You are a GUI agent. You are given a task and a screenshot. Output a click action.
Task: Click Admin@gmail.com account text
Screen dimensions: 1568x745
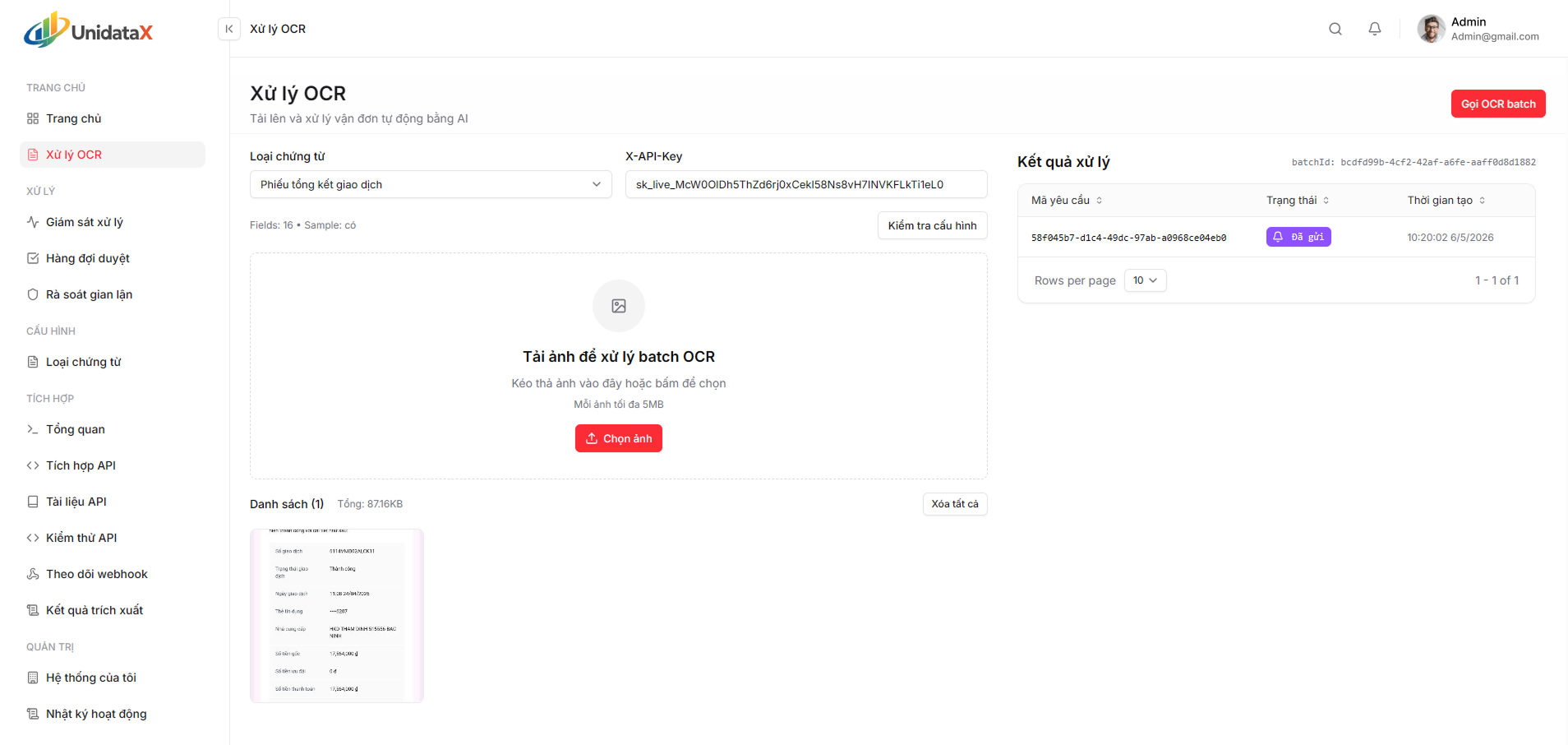pyautogui.click(x=1495, y=36)
